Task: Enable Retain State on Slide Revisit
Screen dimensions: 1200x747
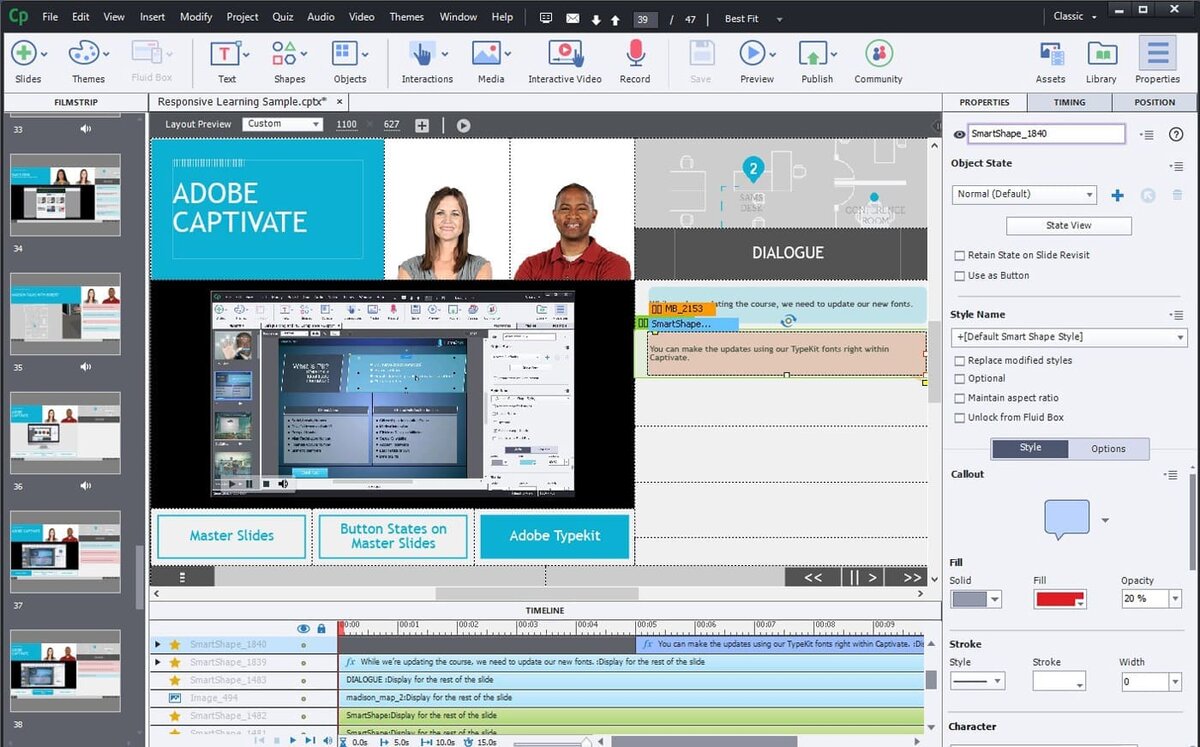Action: pyautogui.click(x=960, y=255)
